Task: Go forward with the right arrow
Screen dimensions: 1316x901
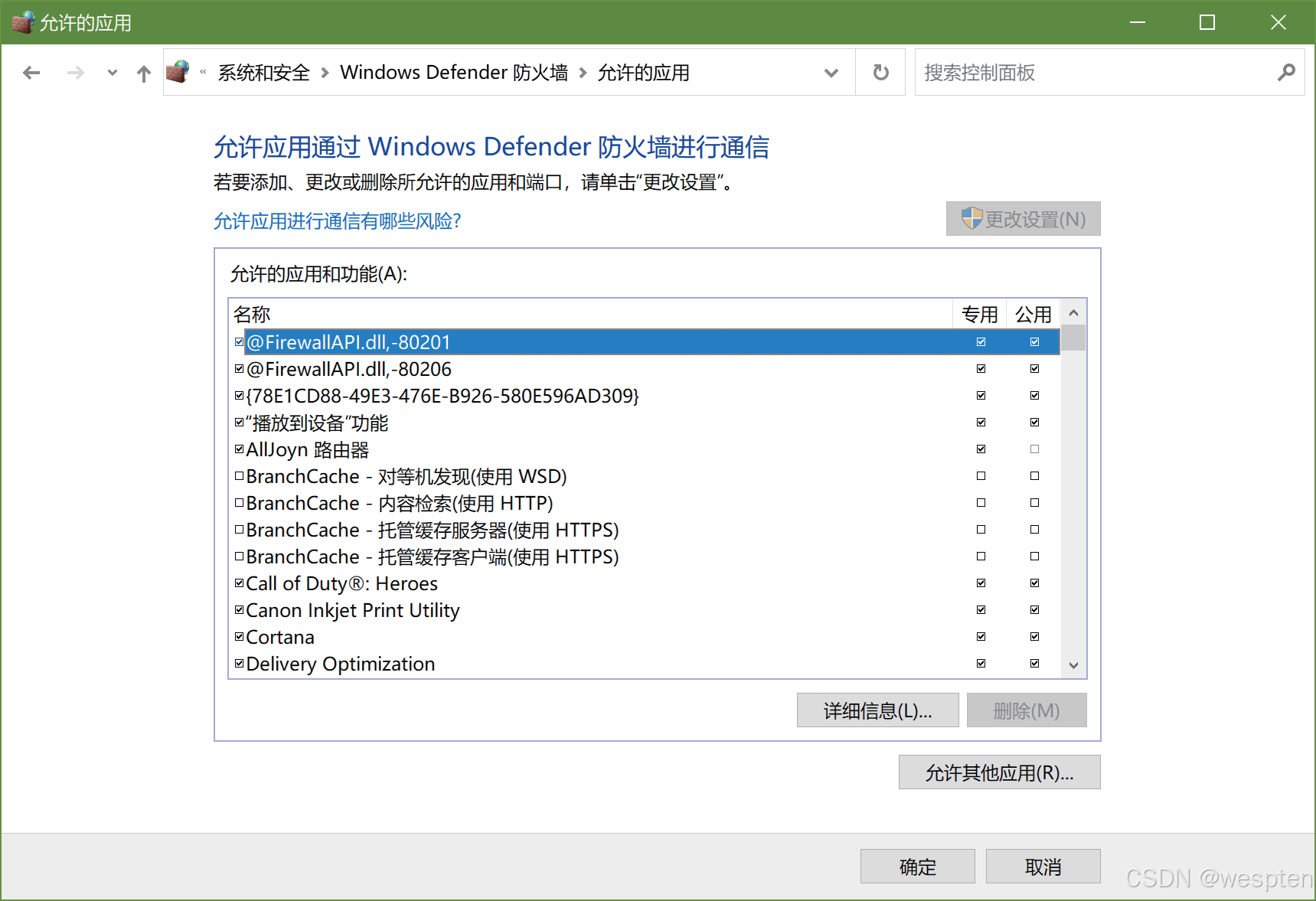Action: [76, 73]
